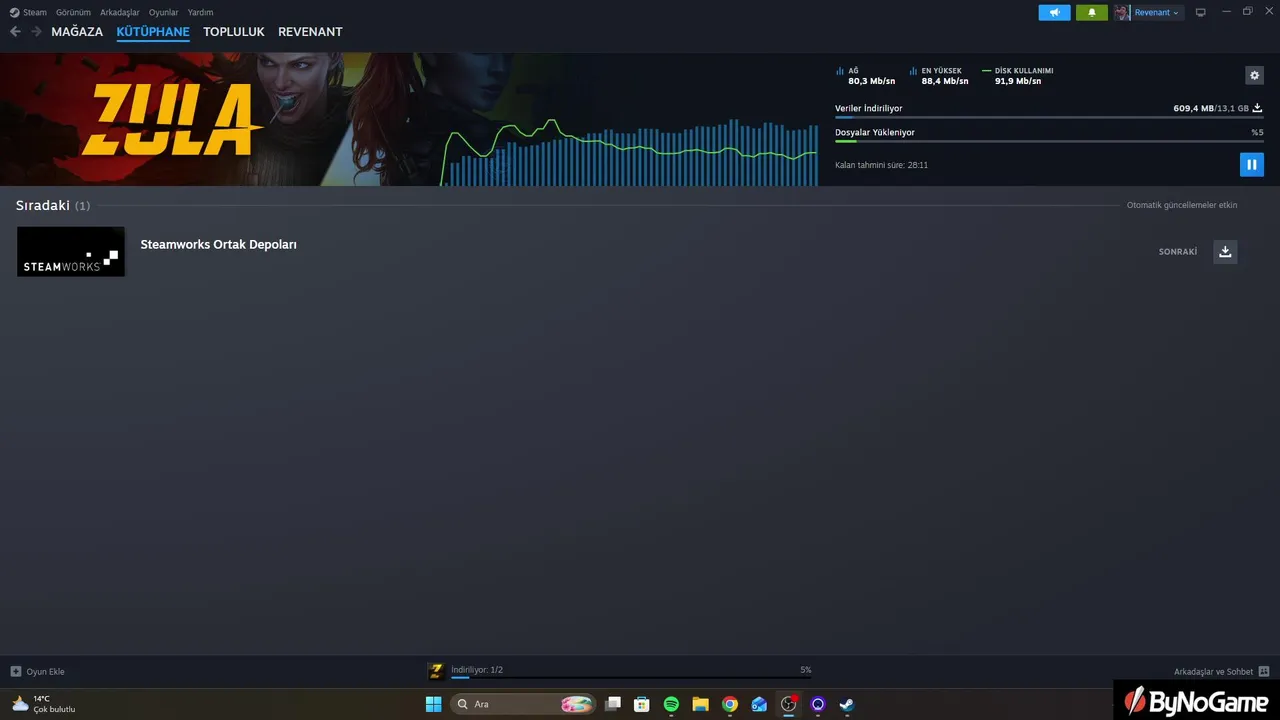Open the Yardım menu
This screenshot has height=720, width=1280.
[x=200, y=12]
